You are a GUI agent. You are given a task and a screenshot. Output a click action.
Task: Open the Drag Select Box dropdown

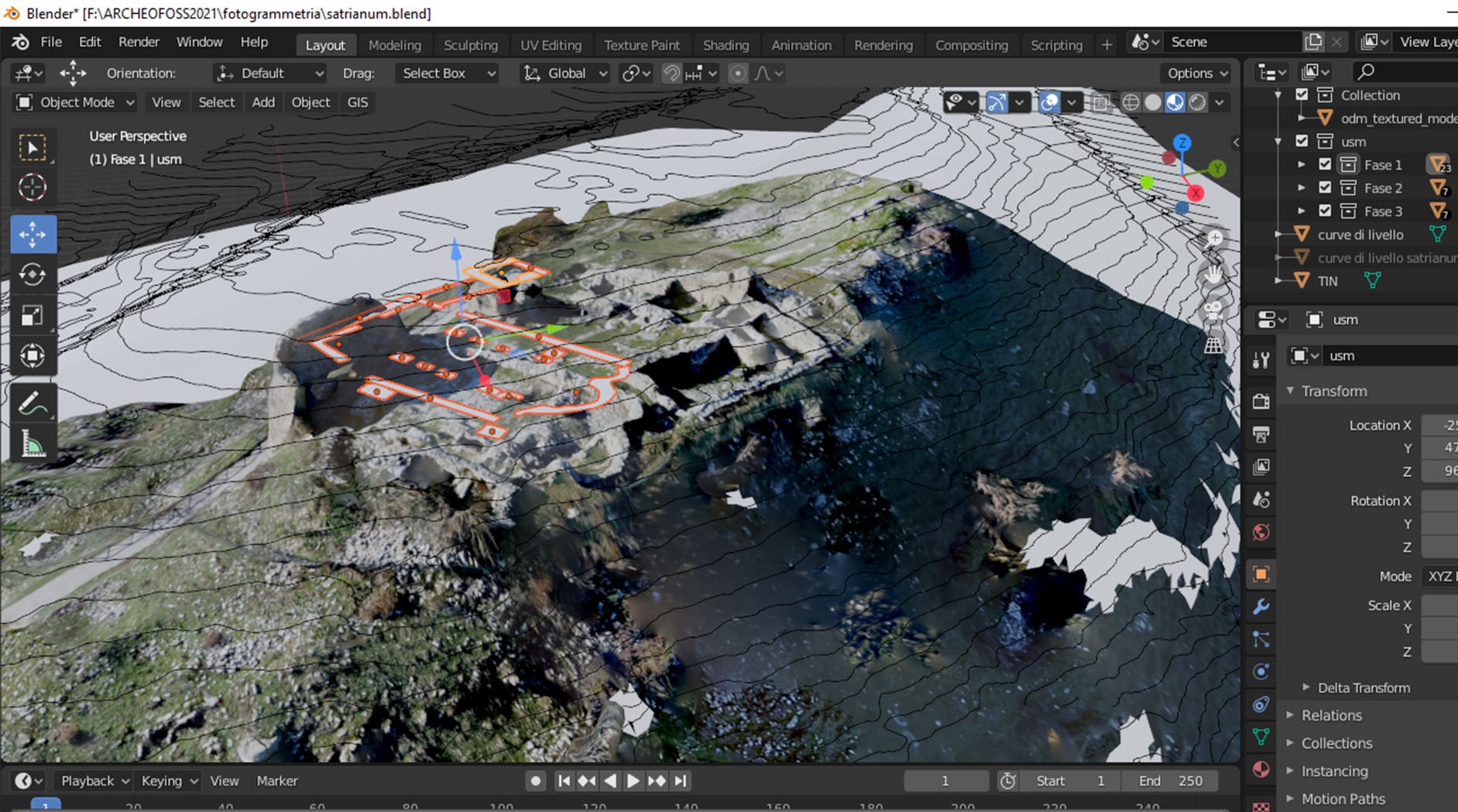pyautogui.click(x=447, y=74)
